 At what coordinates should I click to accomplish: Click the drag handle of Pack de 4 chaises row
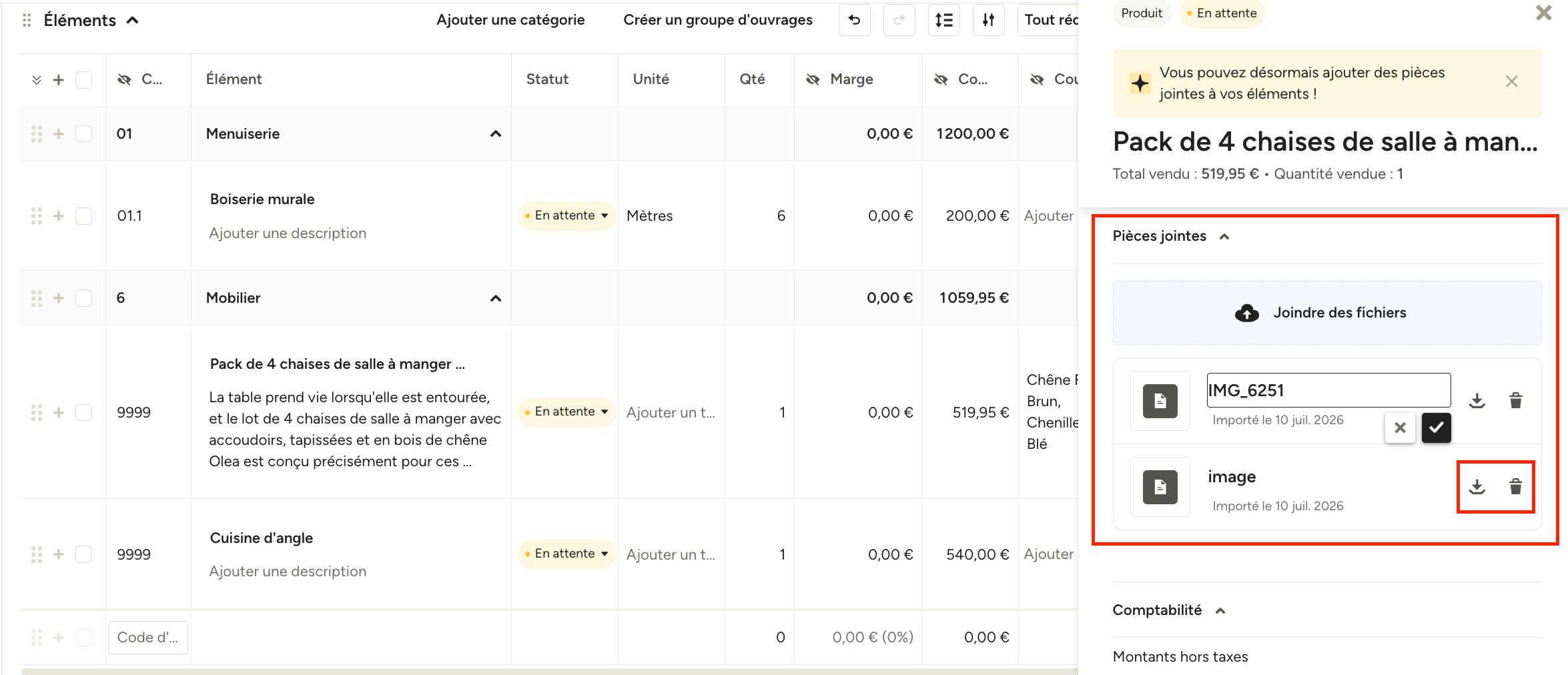pos(37,413)
